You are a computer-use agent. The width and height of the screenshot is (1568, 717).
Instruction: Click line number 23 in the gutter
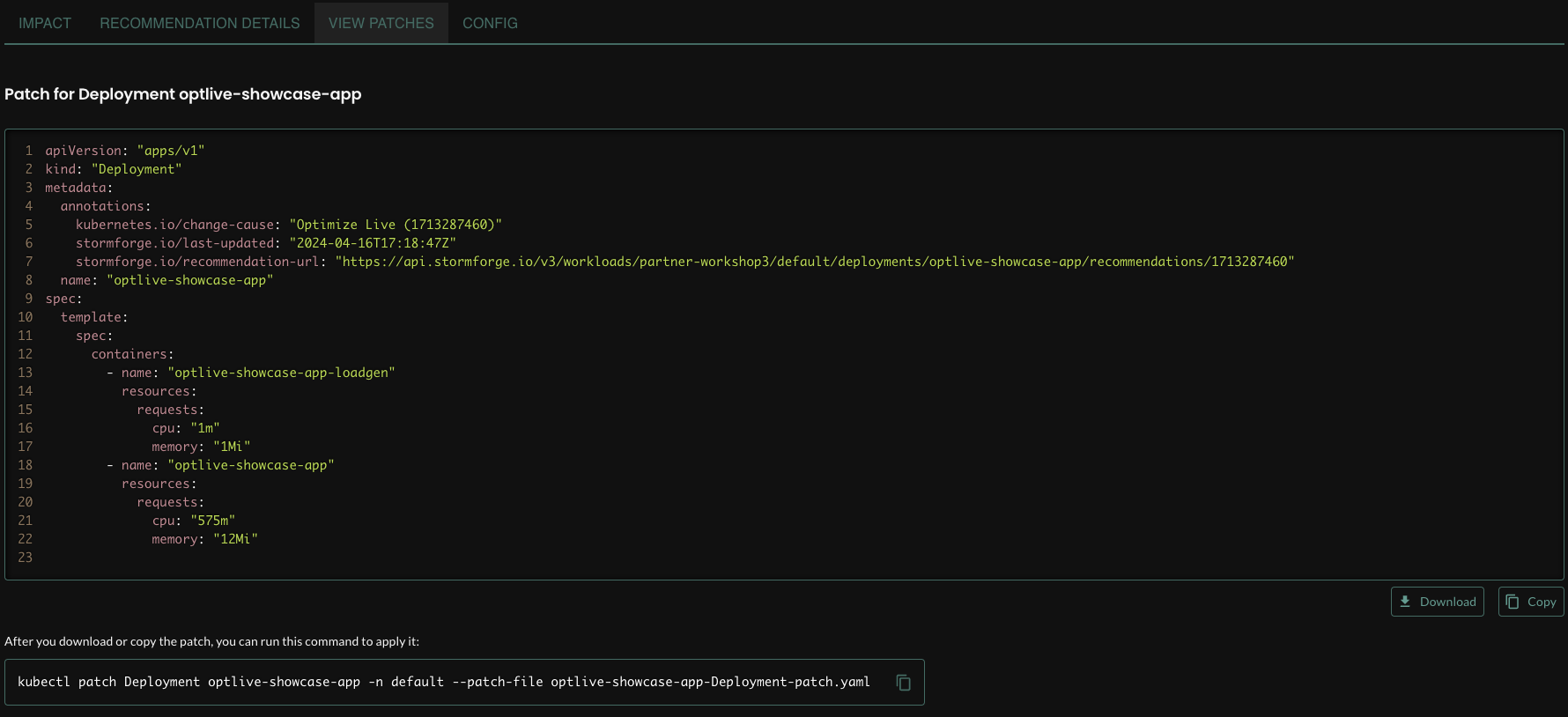[25, 558]
